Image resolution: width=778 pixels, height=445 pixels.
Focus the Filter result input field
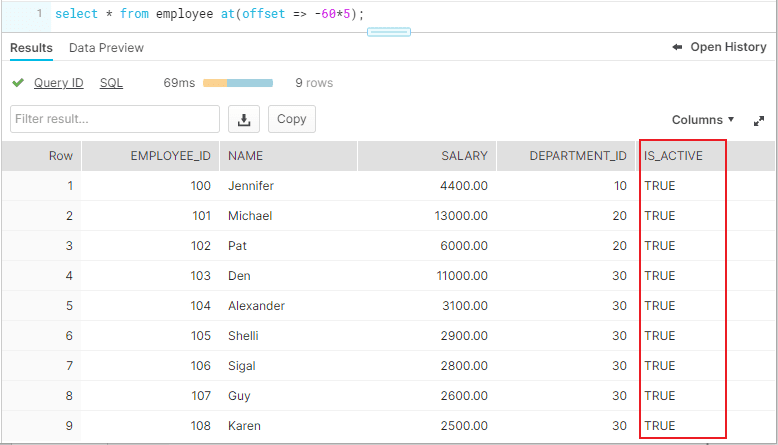(x=115, y=119)
